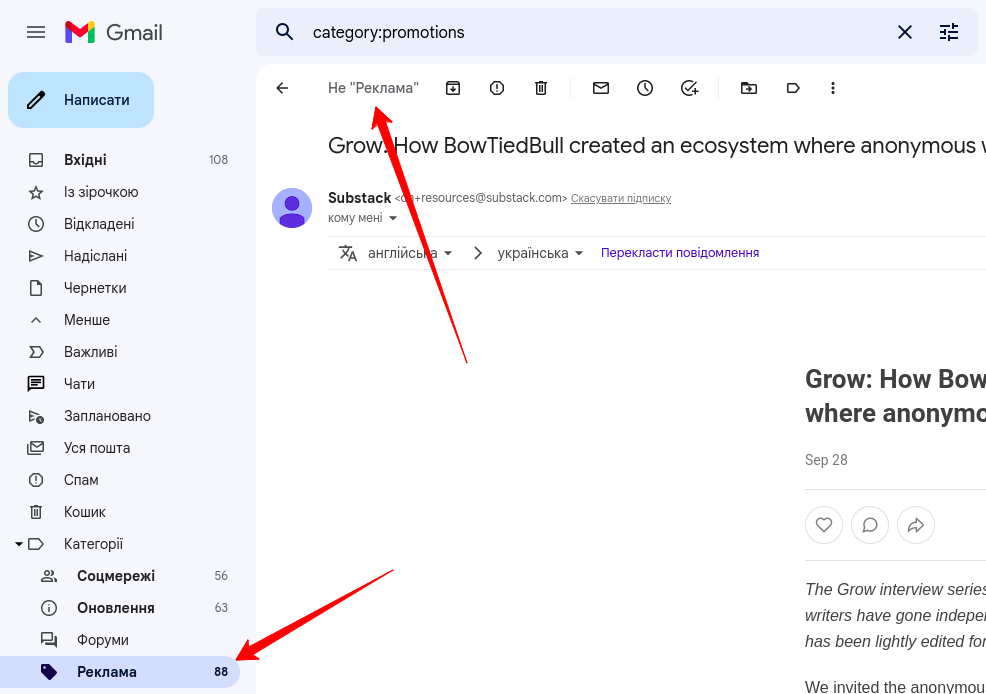
Task: Like the post with heart icon
Action: click(x=824, y=525)
